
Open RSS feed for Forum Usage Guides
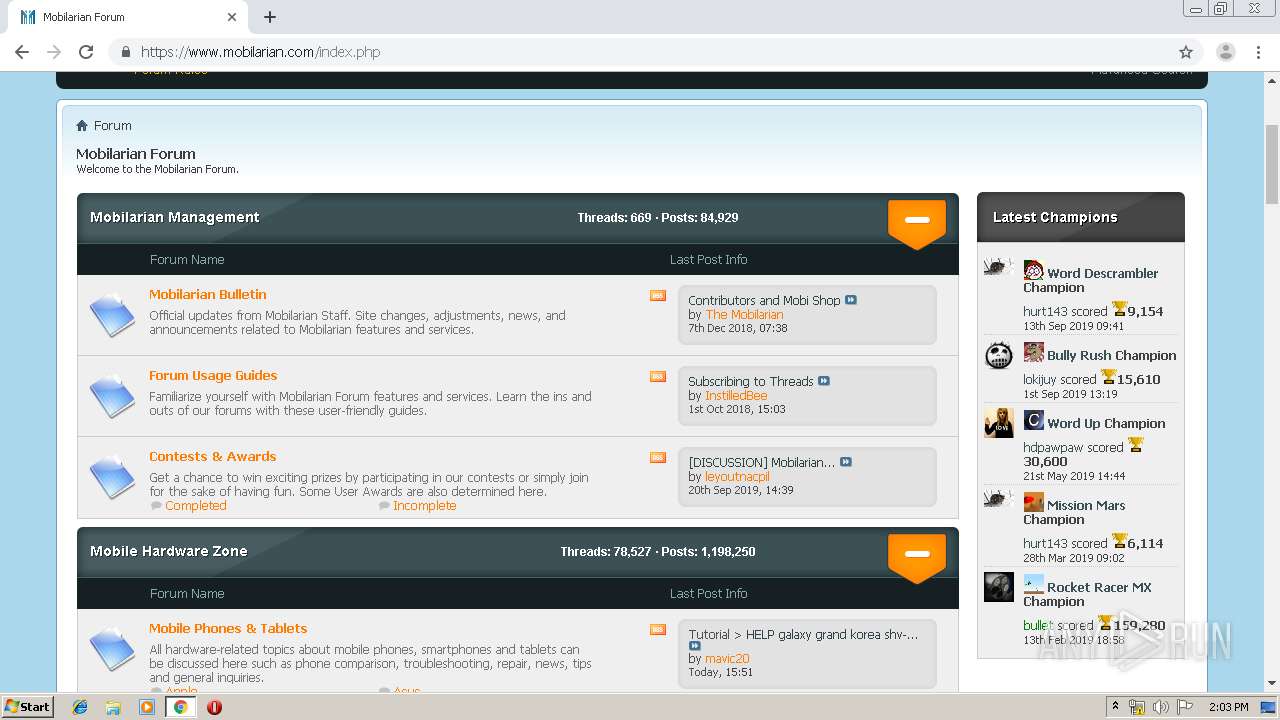click(658, 376)
